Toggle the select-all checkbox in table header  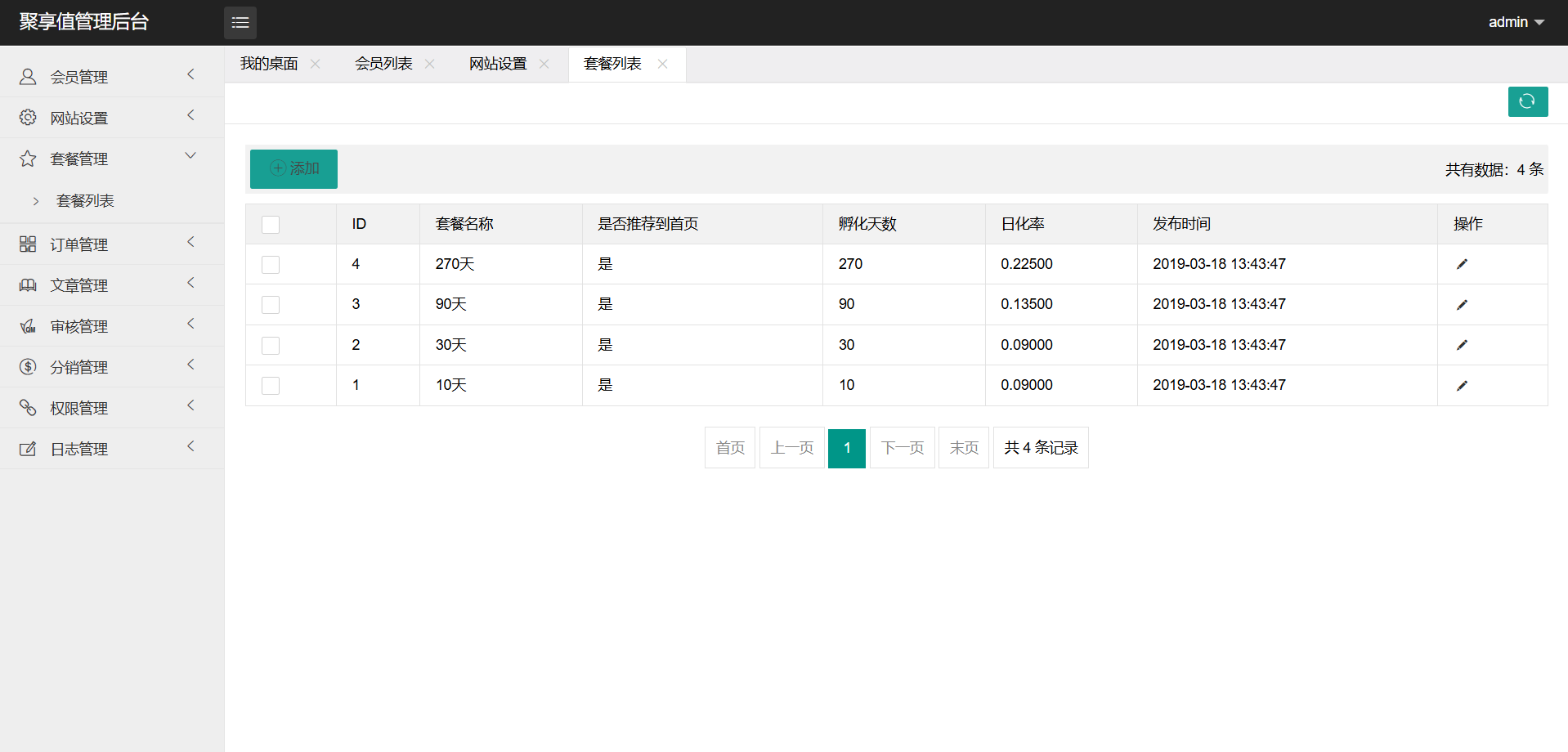[271, 225]
